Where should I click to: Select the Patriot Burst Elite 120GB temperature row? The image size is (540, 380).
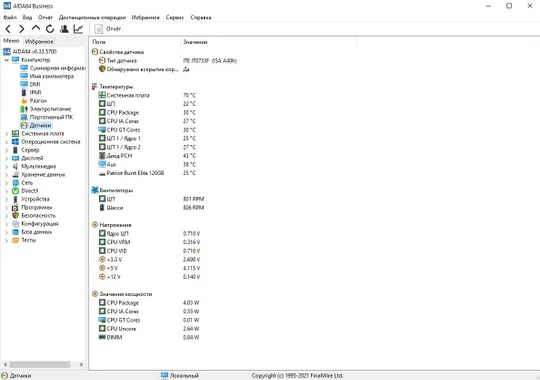pos(147,173)
